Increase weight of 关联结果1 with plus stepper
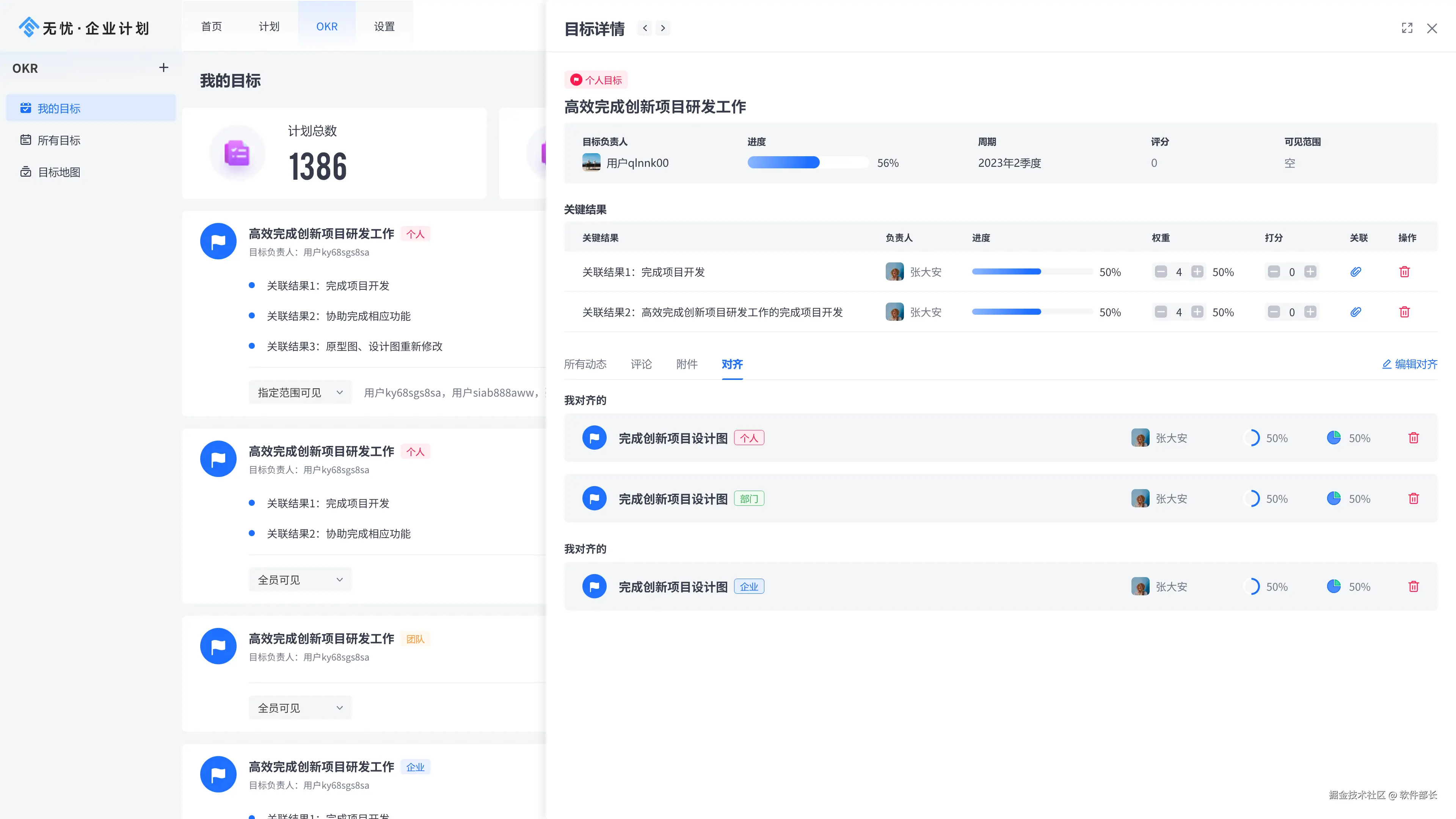 click(1197, 272)
